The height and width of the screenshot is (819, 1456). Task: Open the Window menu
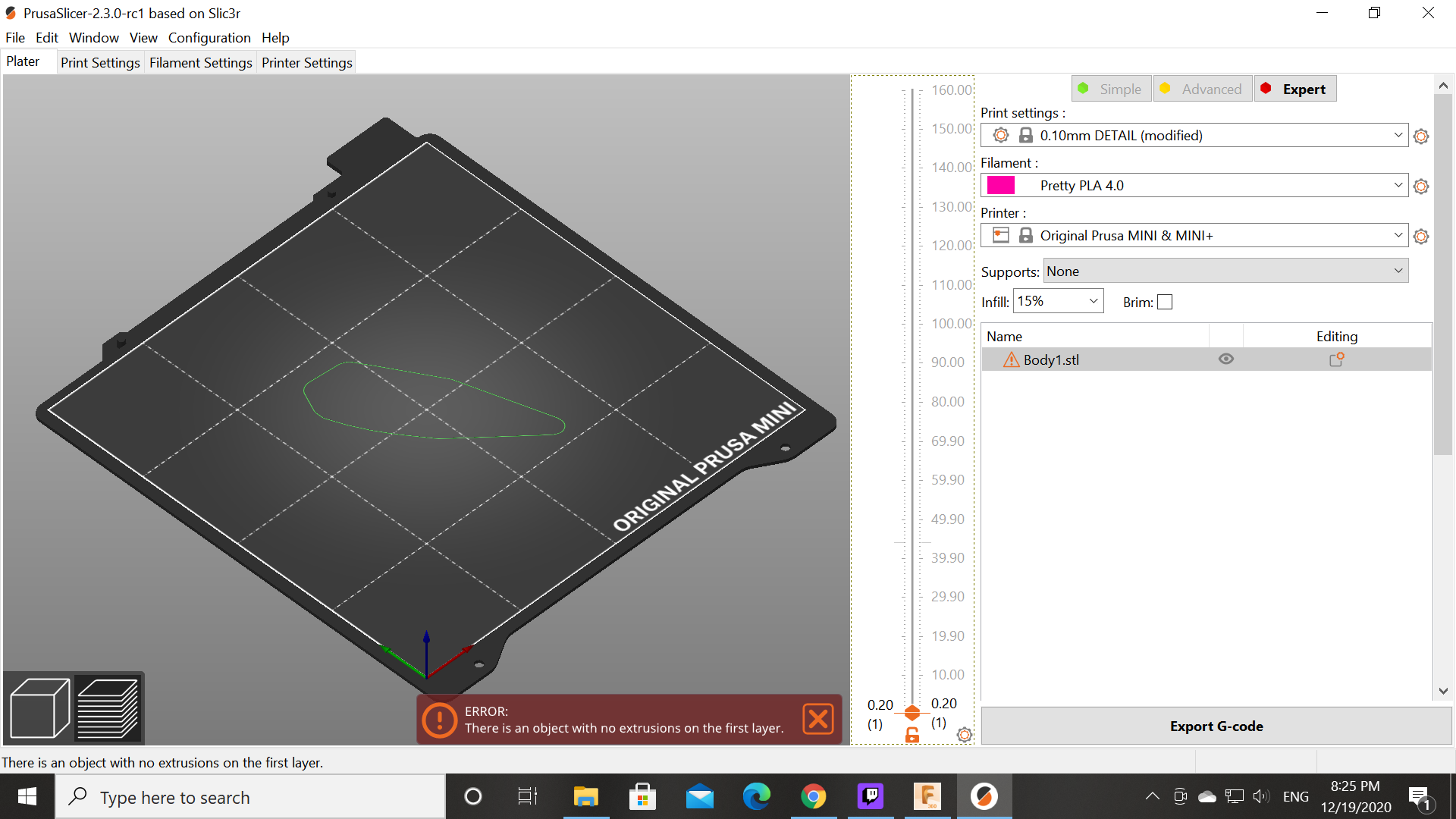pyautogui.click(x=93, y=37)
